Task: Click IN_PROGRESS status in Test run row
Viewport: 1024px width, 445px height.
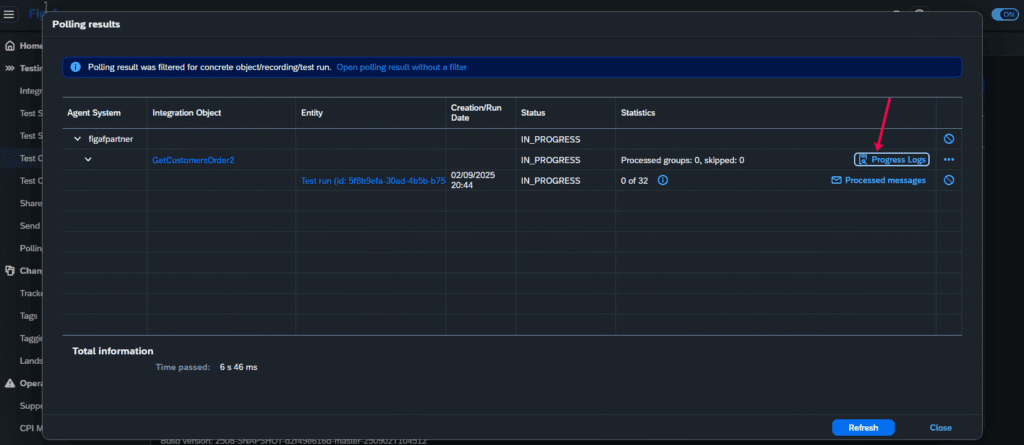Action: (550, 180)
